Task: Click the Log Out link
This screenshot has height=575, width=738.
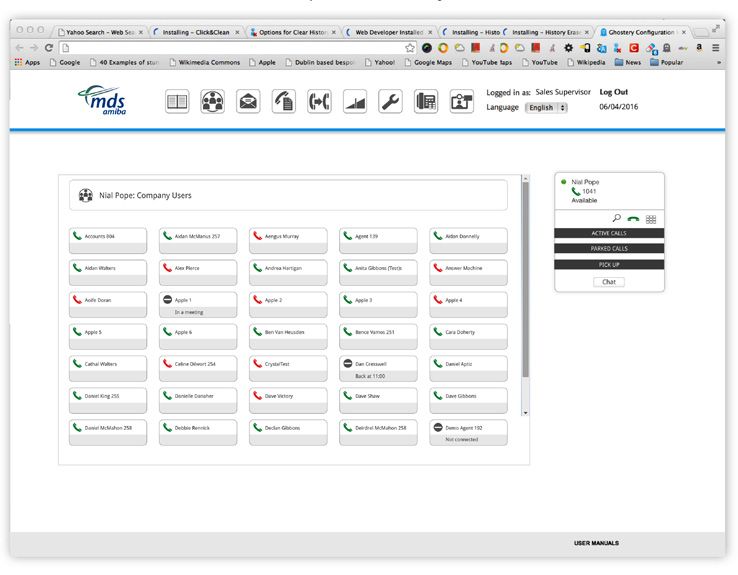Action: (x=613, y=92)
